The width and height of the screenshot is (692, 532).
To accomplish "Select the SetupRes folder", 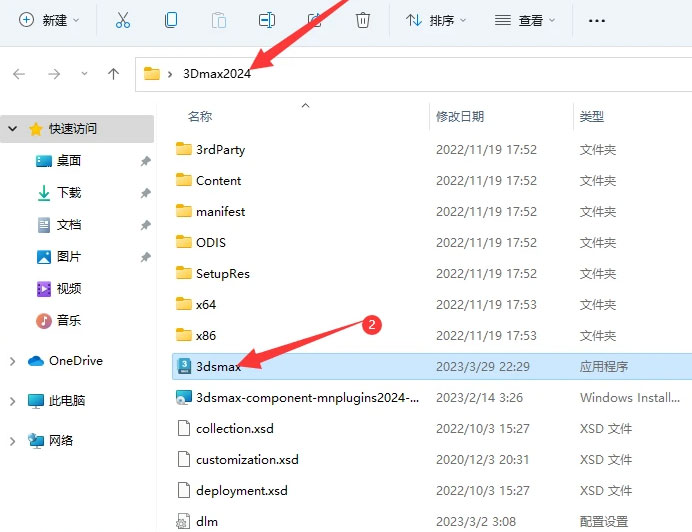I will pos(223,274).
